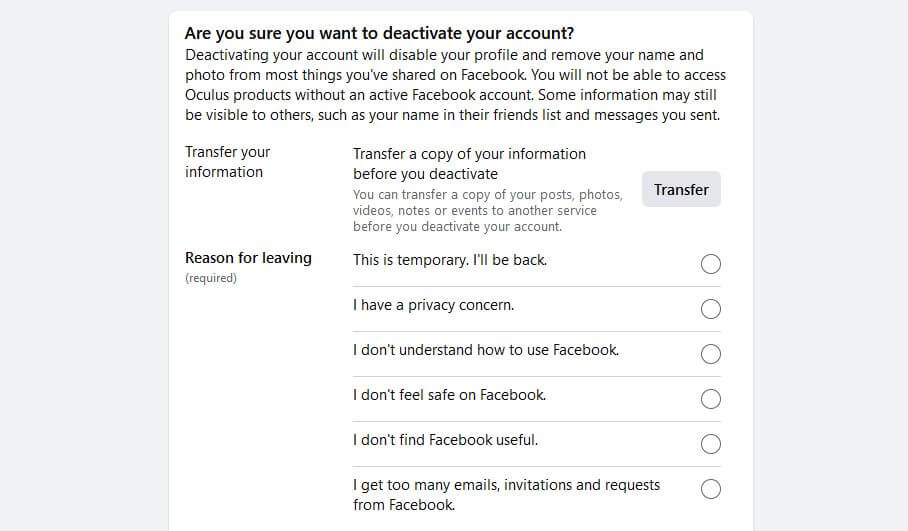
Task: Click the "Transfer your information" section label
Action: coord(227,162)
